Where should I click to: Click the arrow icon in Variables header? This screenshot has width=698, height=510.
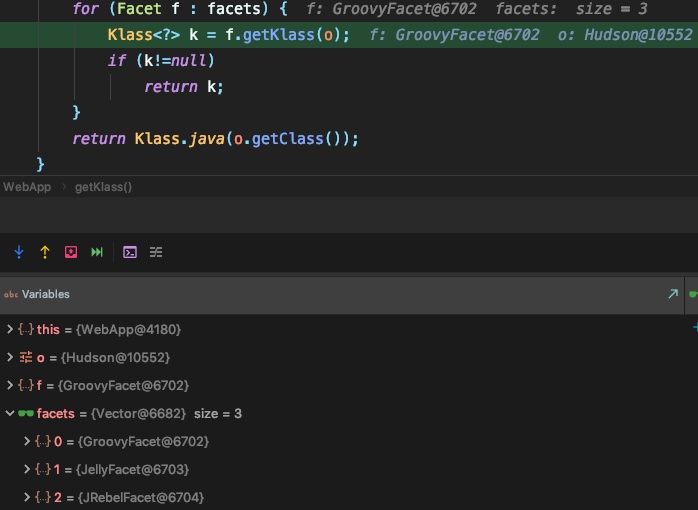click(x=673, y=294)
